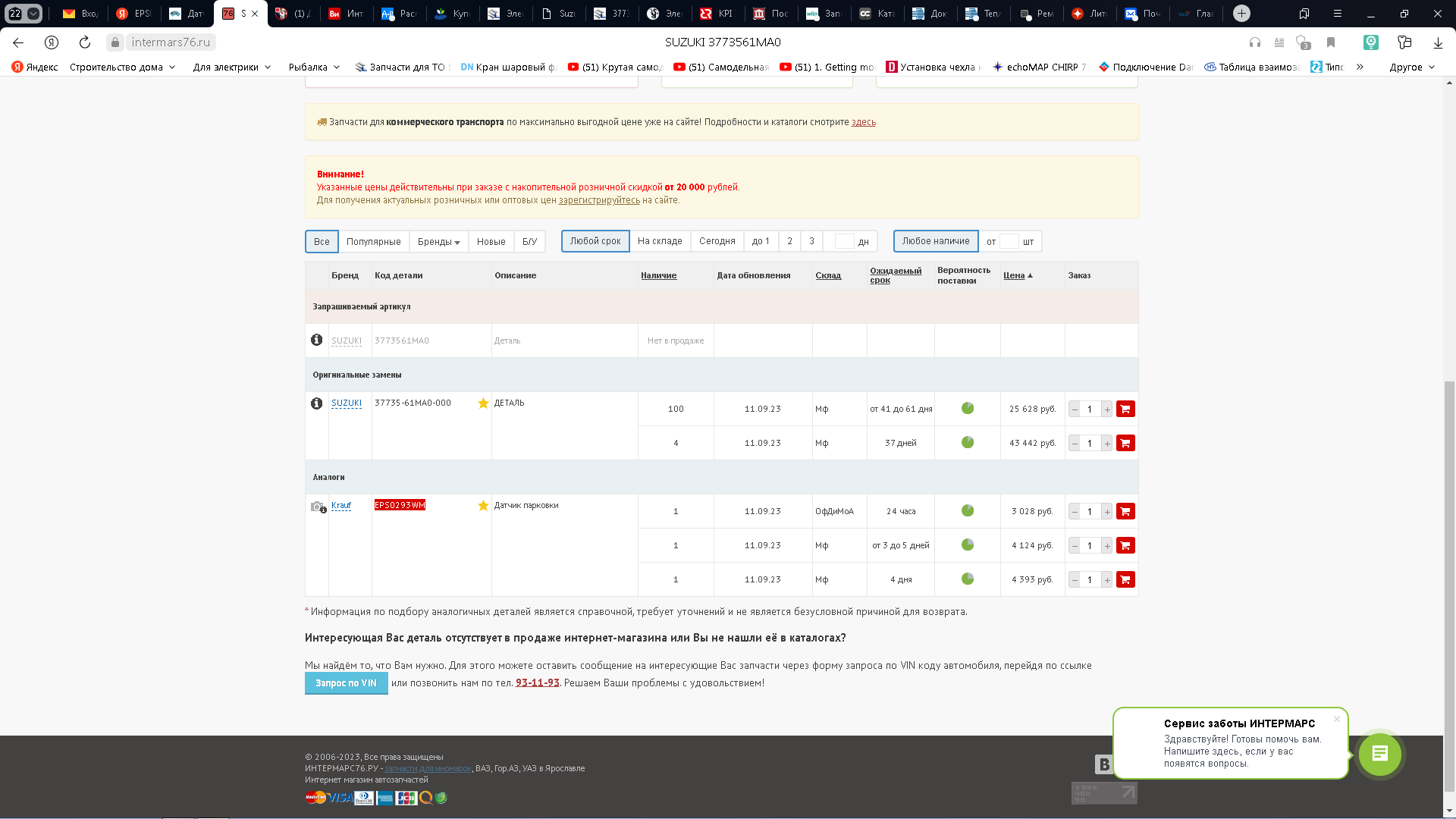Expand the 'Бренды' filter dropdown
The width and height of the screenshot is (1456, 819).
pos(438,242)
